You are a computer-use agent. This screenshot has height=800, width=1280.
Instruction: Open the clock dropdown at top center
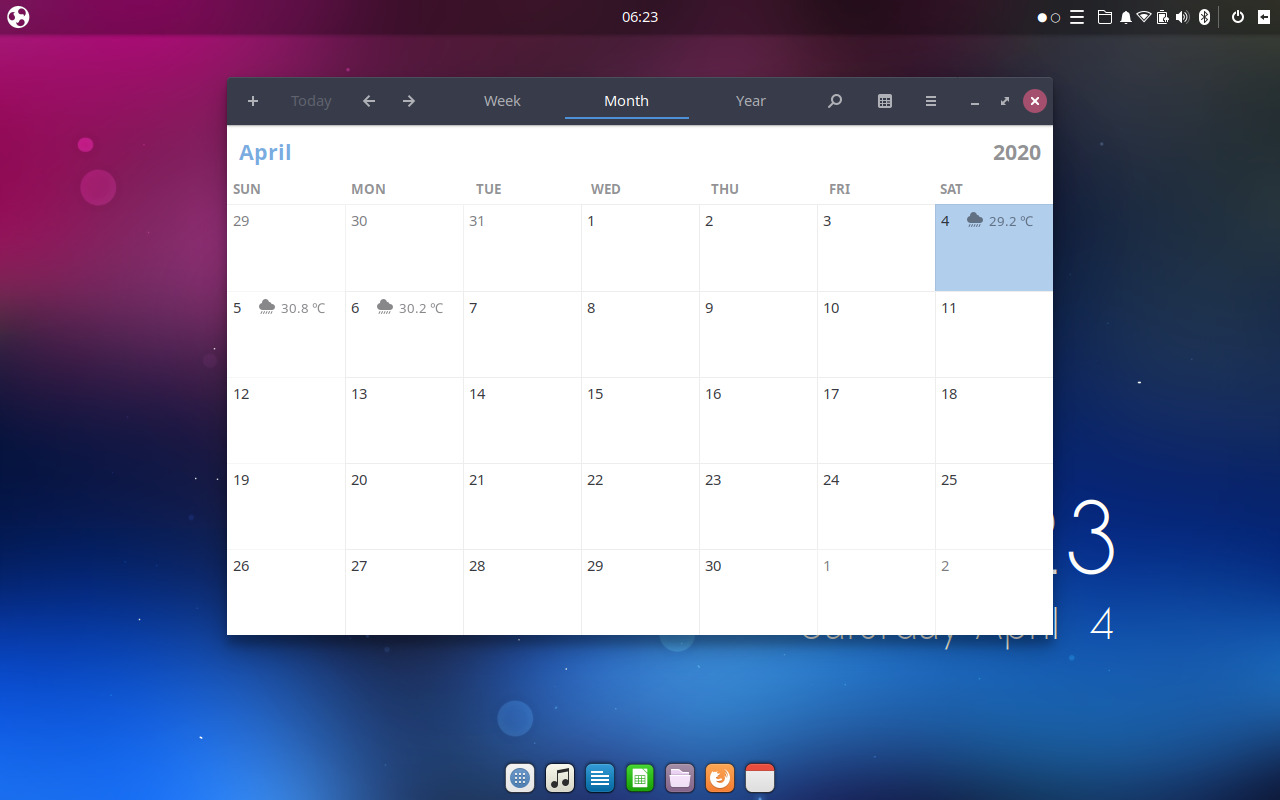(x=639, y=16)
